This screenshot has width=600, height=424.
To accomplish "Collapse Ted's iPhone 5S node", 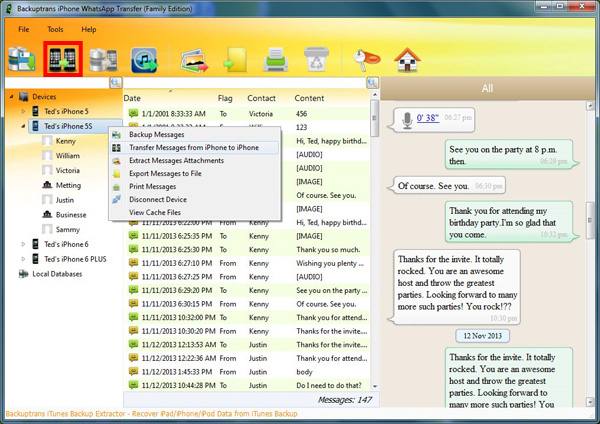I will pos(23,126).
